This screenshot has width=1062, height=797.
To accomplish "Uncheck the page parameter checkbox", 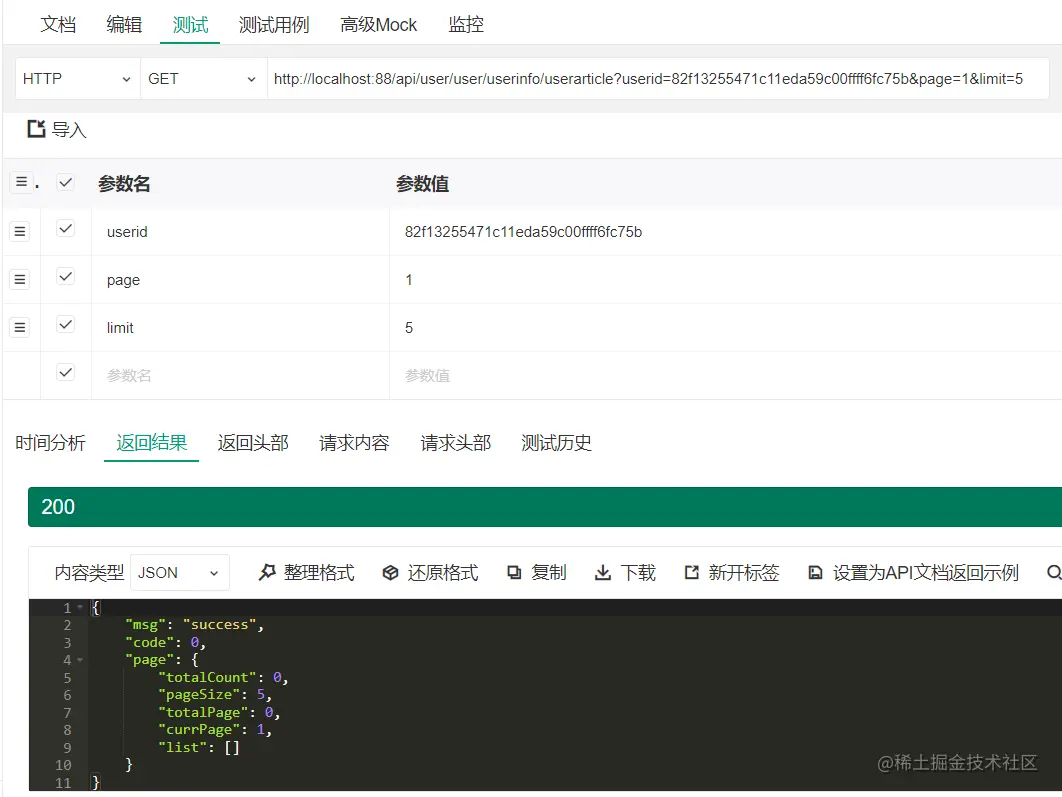I will pyautogui.click(x=65, y=276).
